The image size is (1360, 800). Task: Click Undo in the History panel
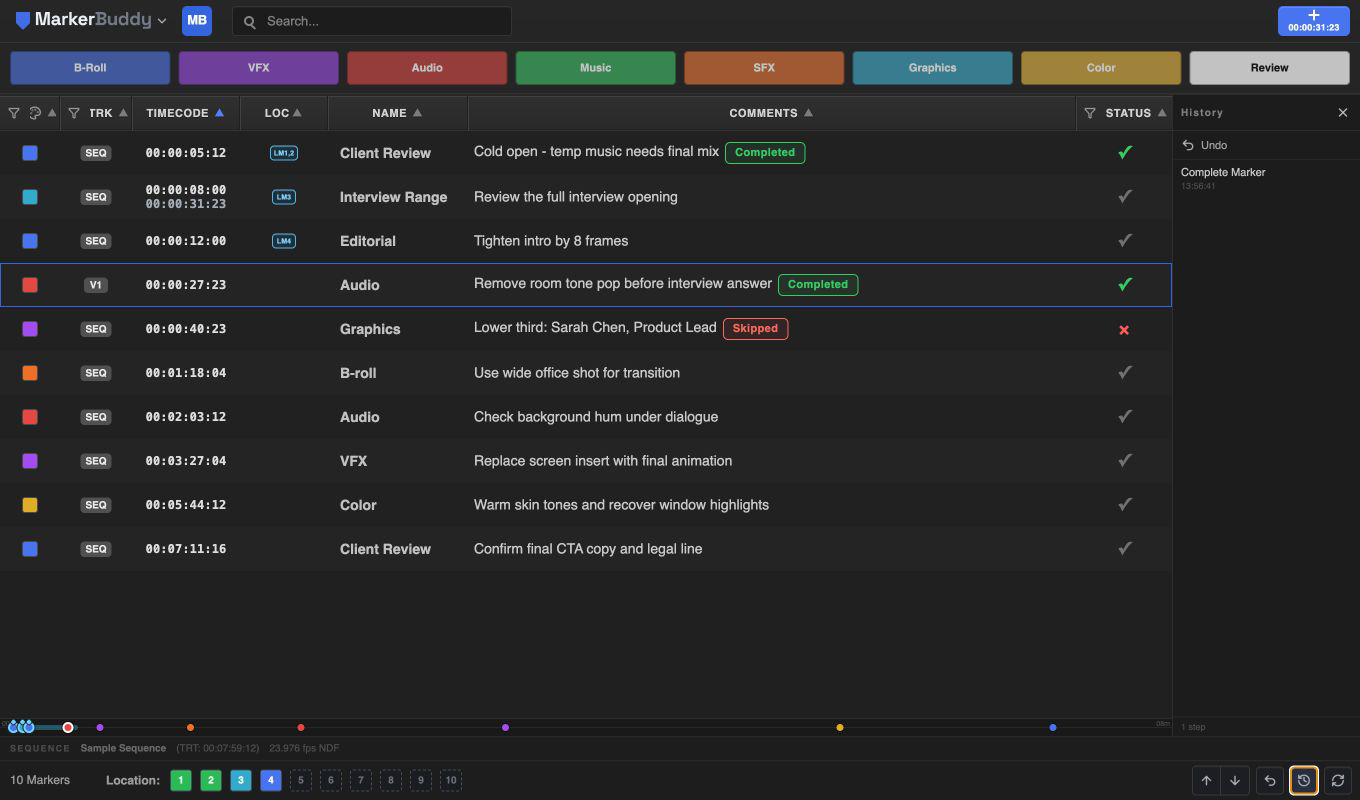click(x=1204, y=145)
